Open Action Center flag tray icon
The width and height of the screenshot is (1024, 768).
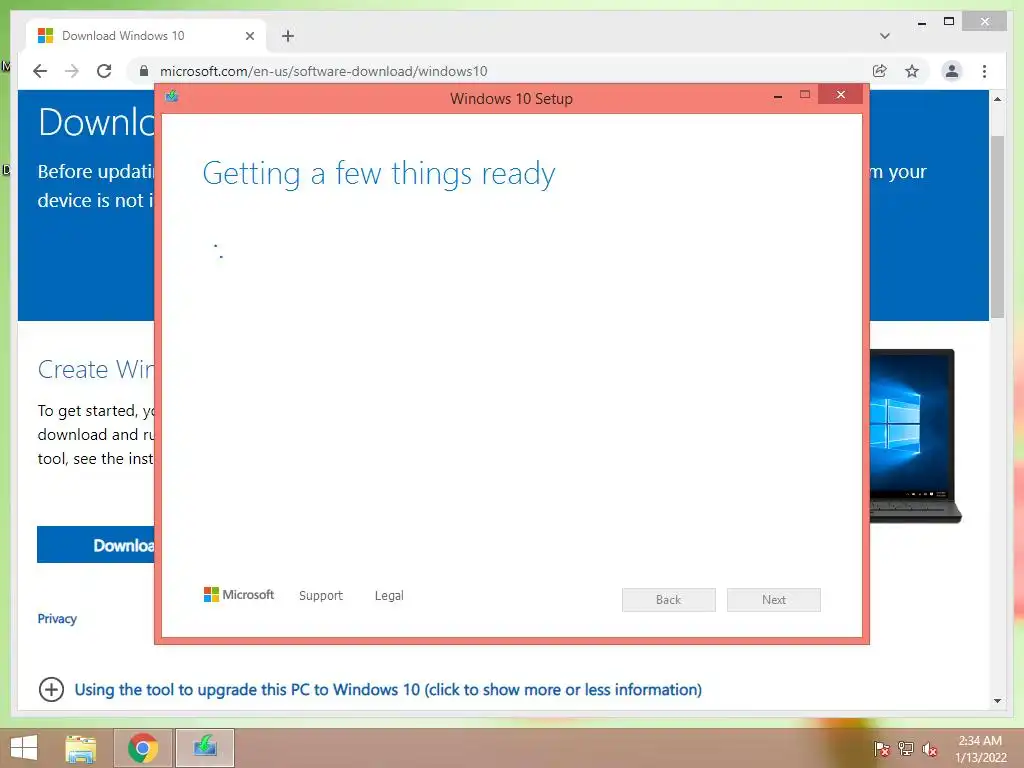882,749
